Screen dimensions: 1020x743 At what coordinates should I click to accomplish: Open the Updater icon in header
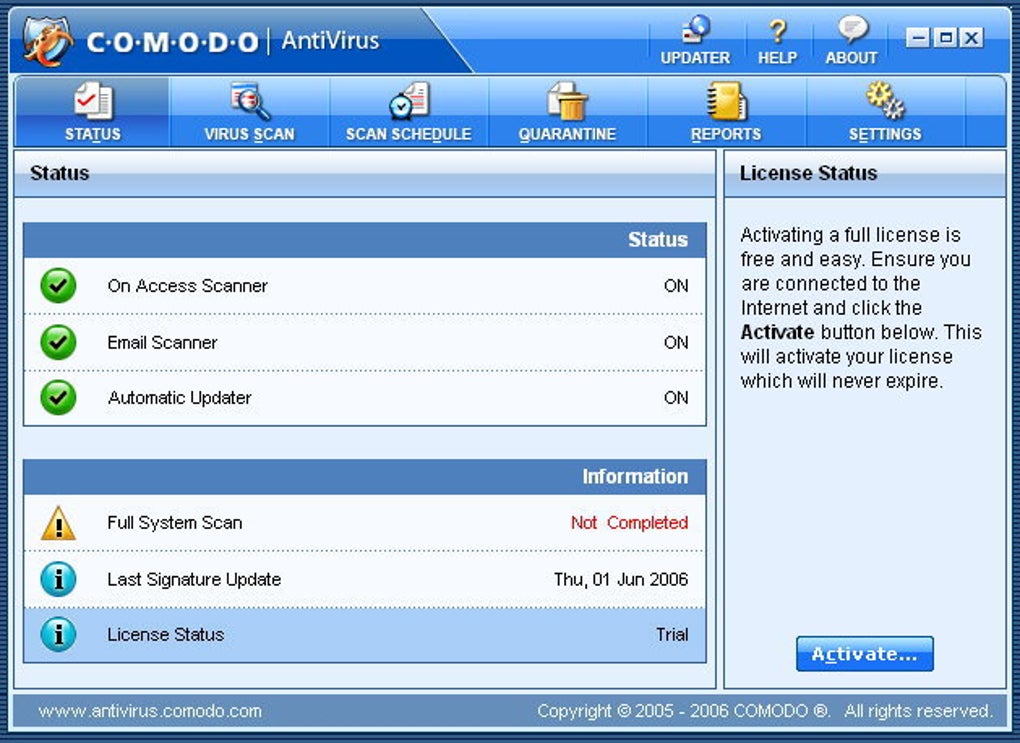695,30
